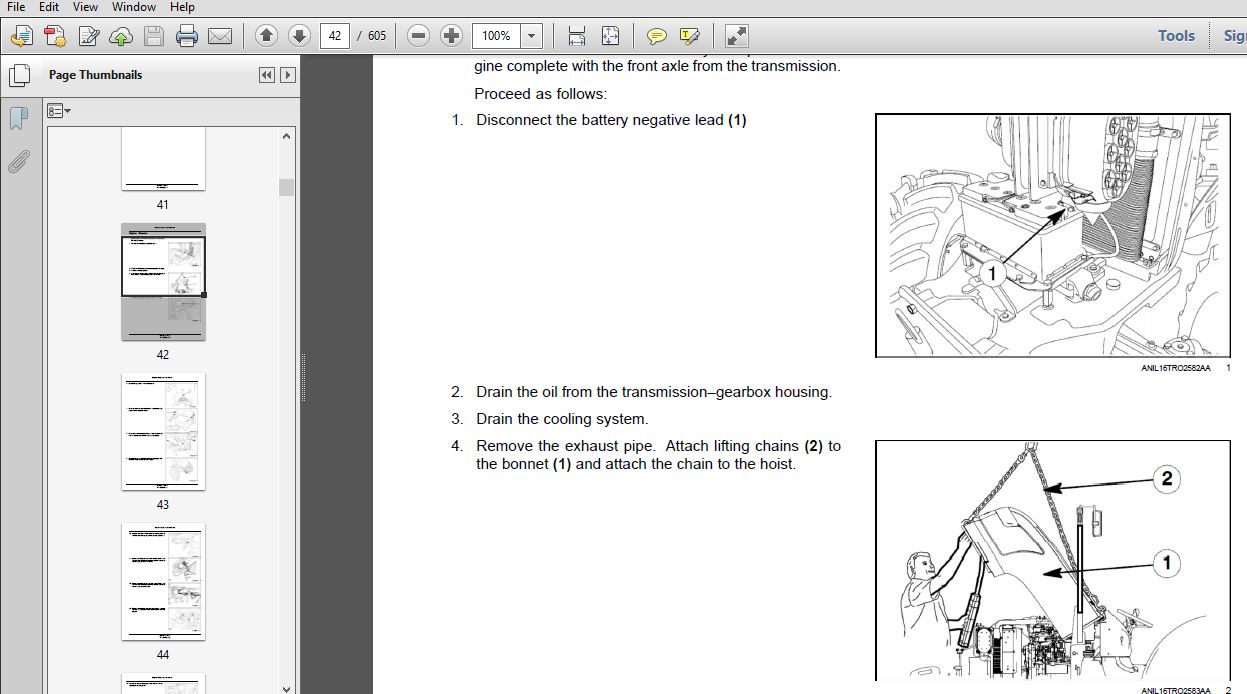The image size is (1247, 694).
Task: Click the 100% zoom value field
Action: (497, 36)
